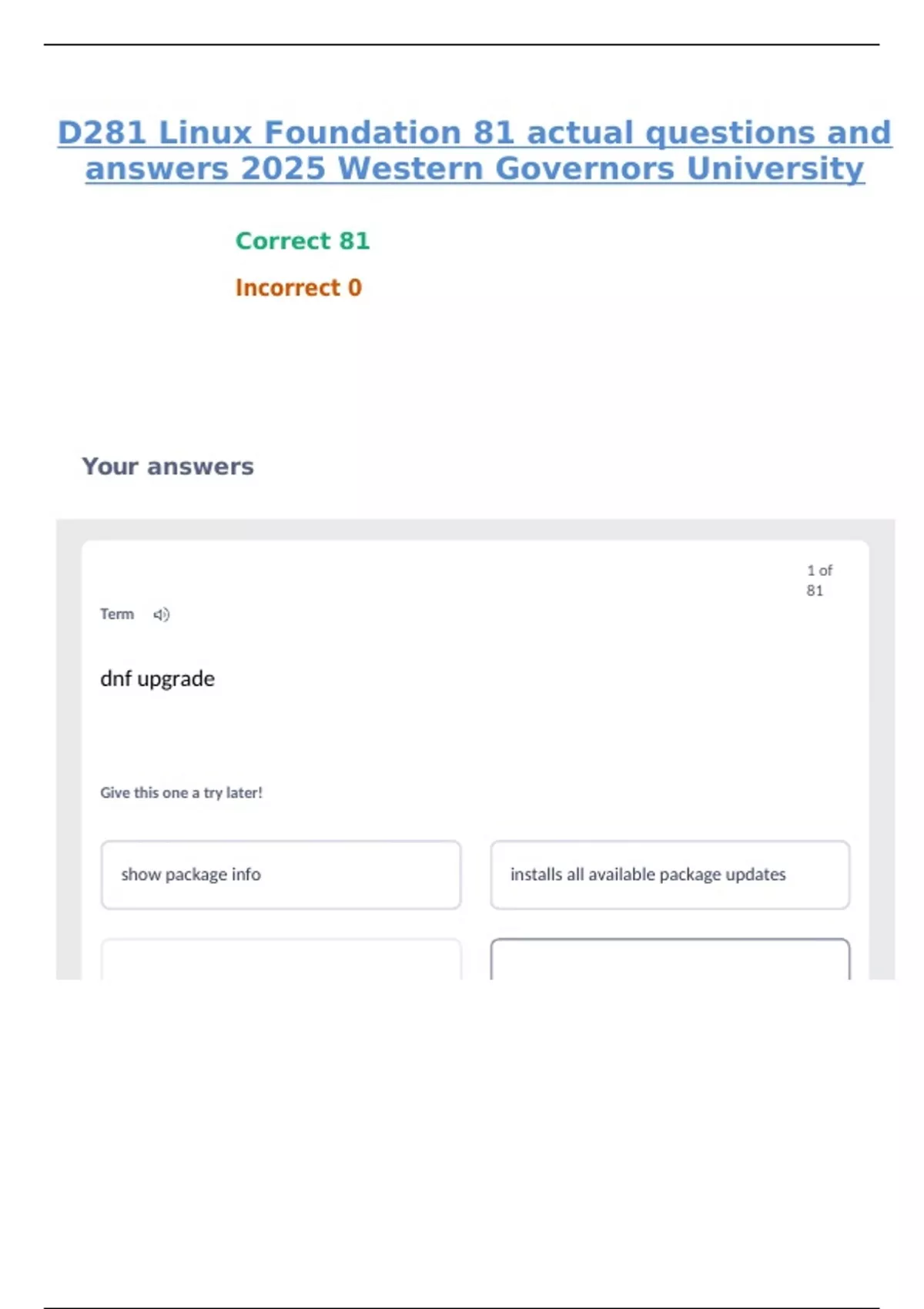Click the '2025' in the title link
924x1309 pixels.
[283, 169]
